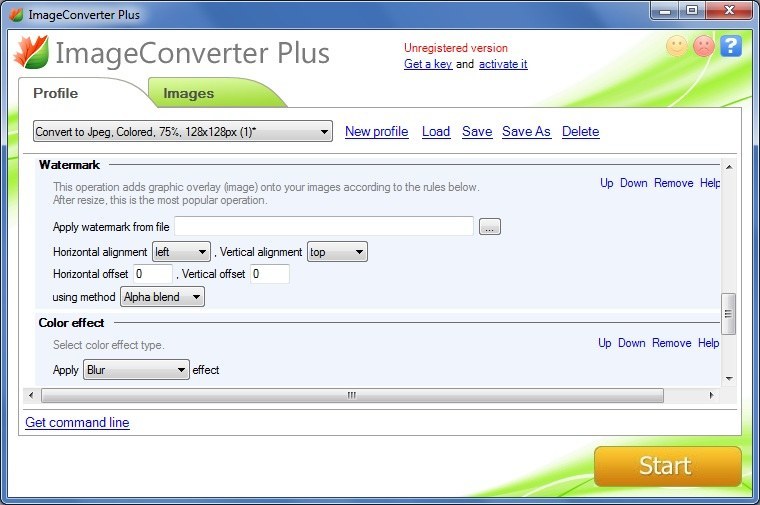This screenshot has width=760, height=505.
Task: Remove the Watermark operation
Action: (674, 183)
